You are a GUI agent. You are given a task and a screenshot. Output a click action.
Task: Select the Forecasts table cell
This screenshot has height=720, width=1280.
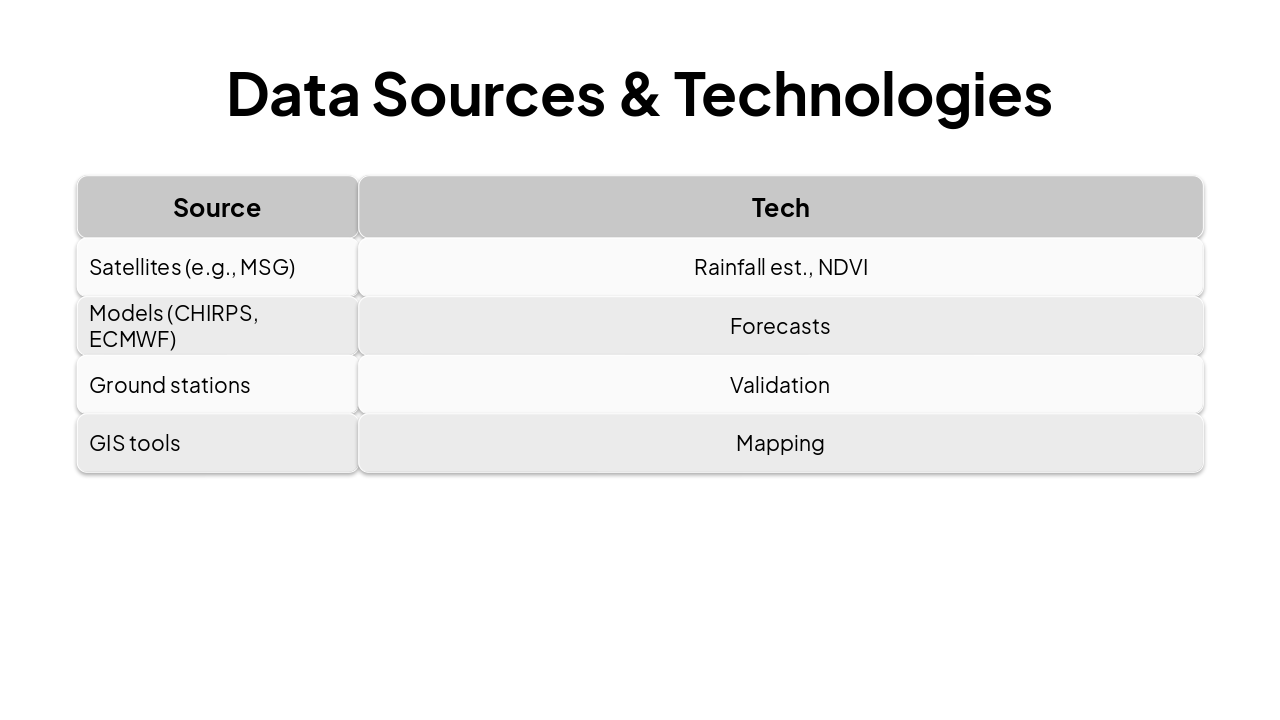click(780, 326)
